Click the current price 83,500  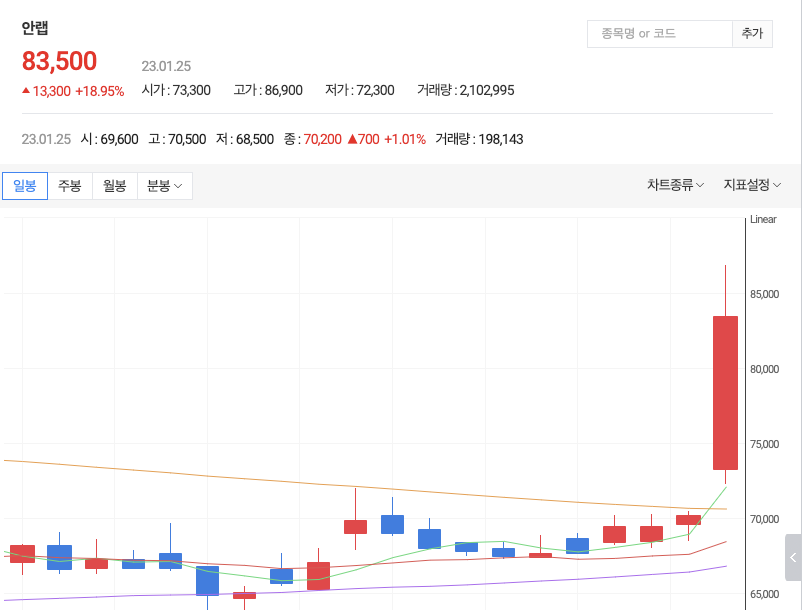(x=59, y=61)
